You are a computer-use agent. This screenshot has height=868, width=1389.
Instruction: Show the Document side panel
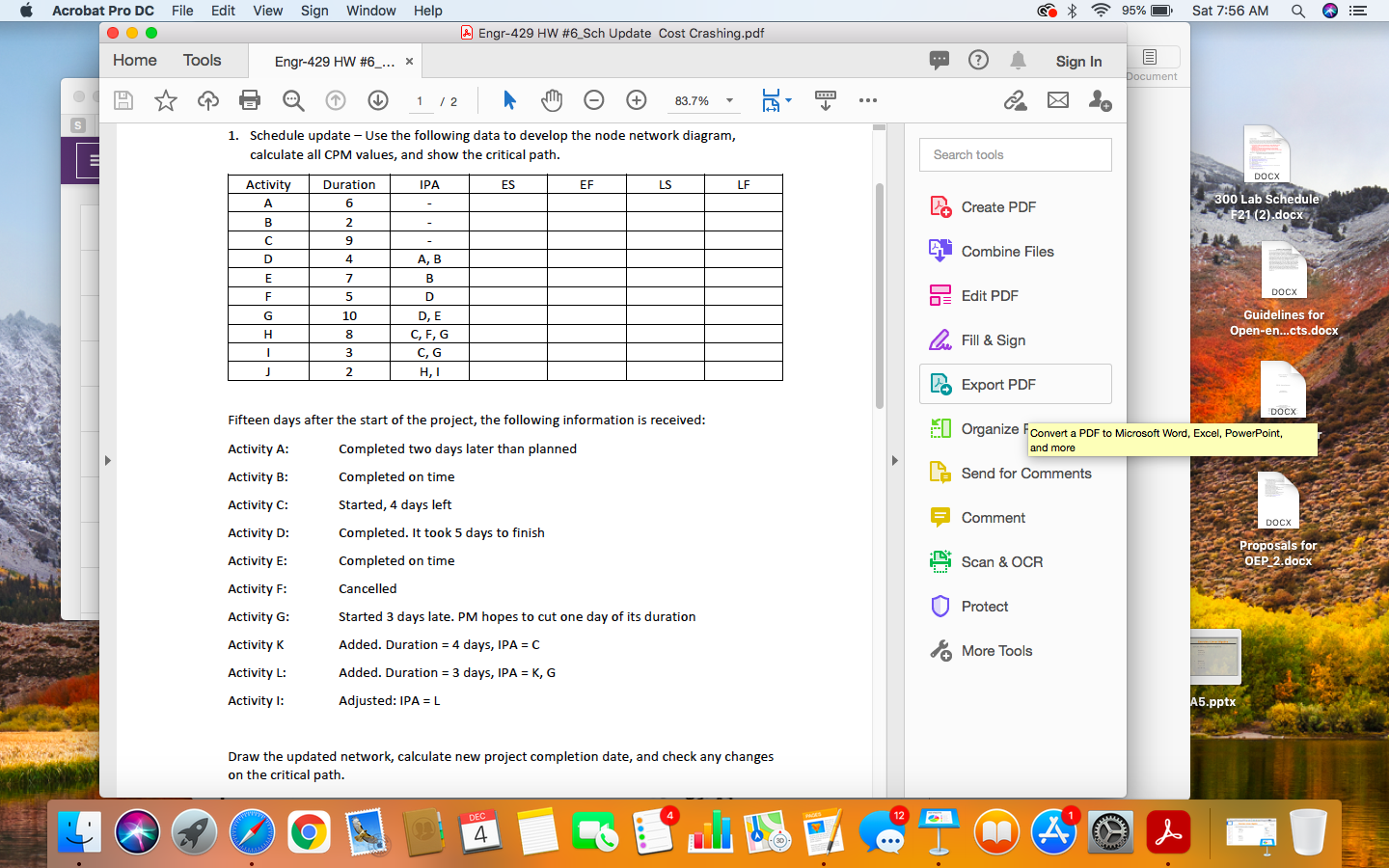(x=1153, y=61)
